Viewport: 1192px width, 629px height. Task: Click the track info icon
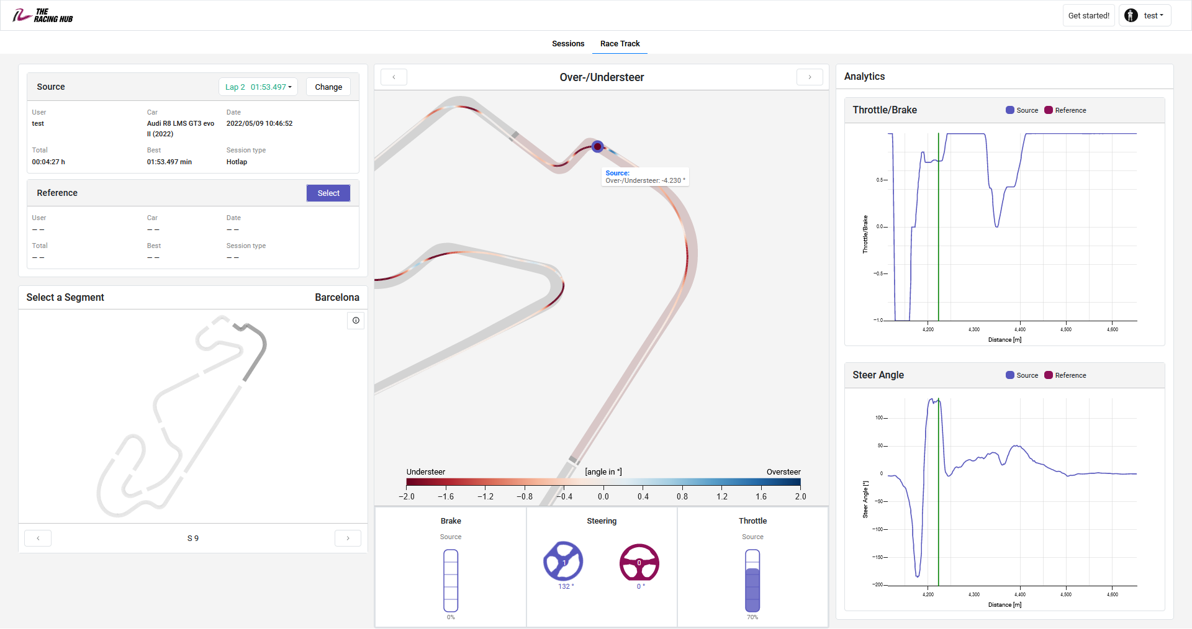(355, 321)
